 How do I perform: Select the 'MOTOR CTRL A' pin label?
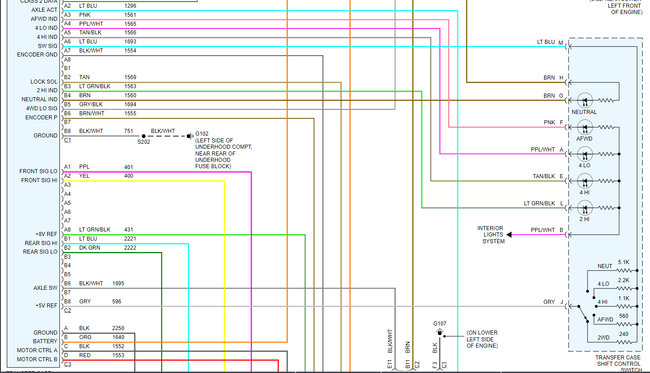coord(37,351)
